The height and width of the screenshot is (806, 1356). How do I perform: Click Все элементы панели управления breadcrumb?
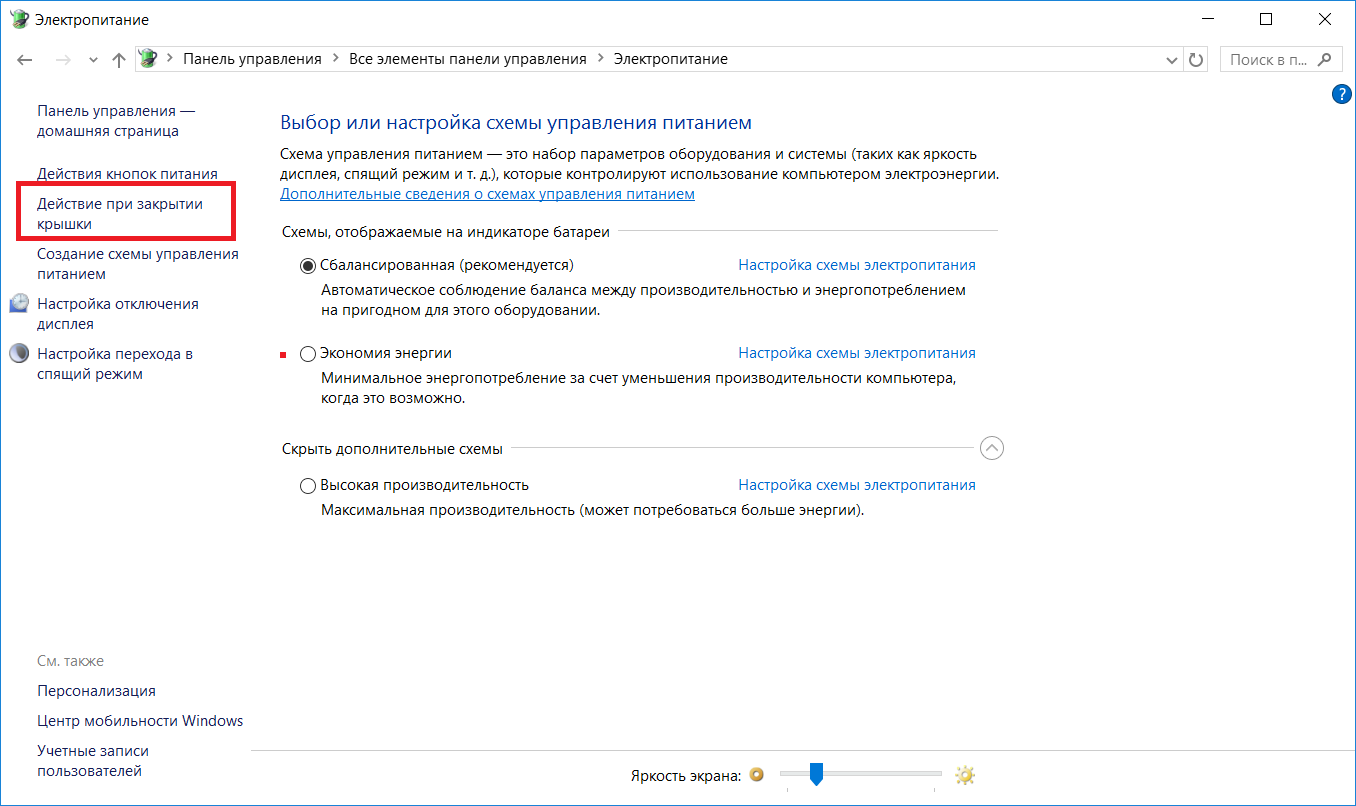point(468,59)
